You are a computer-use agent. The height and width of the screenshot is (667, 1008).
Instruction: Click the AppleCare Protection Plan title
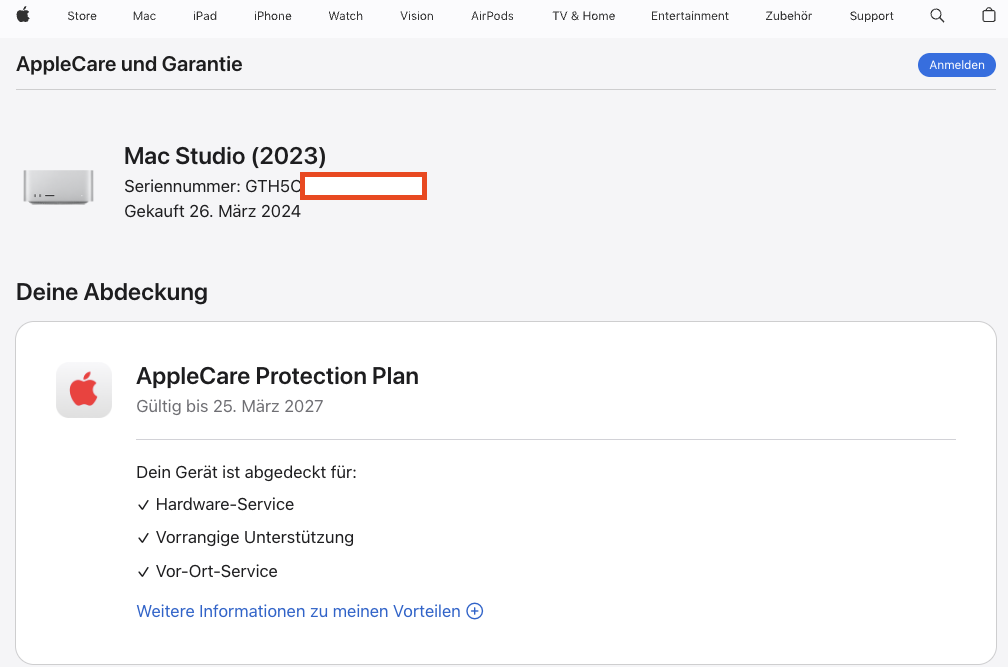278,377
